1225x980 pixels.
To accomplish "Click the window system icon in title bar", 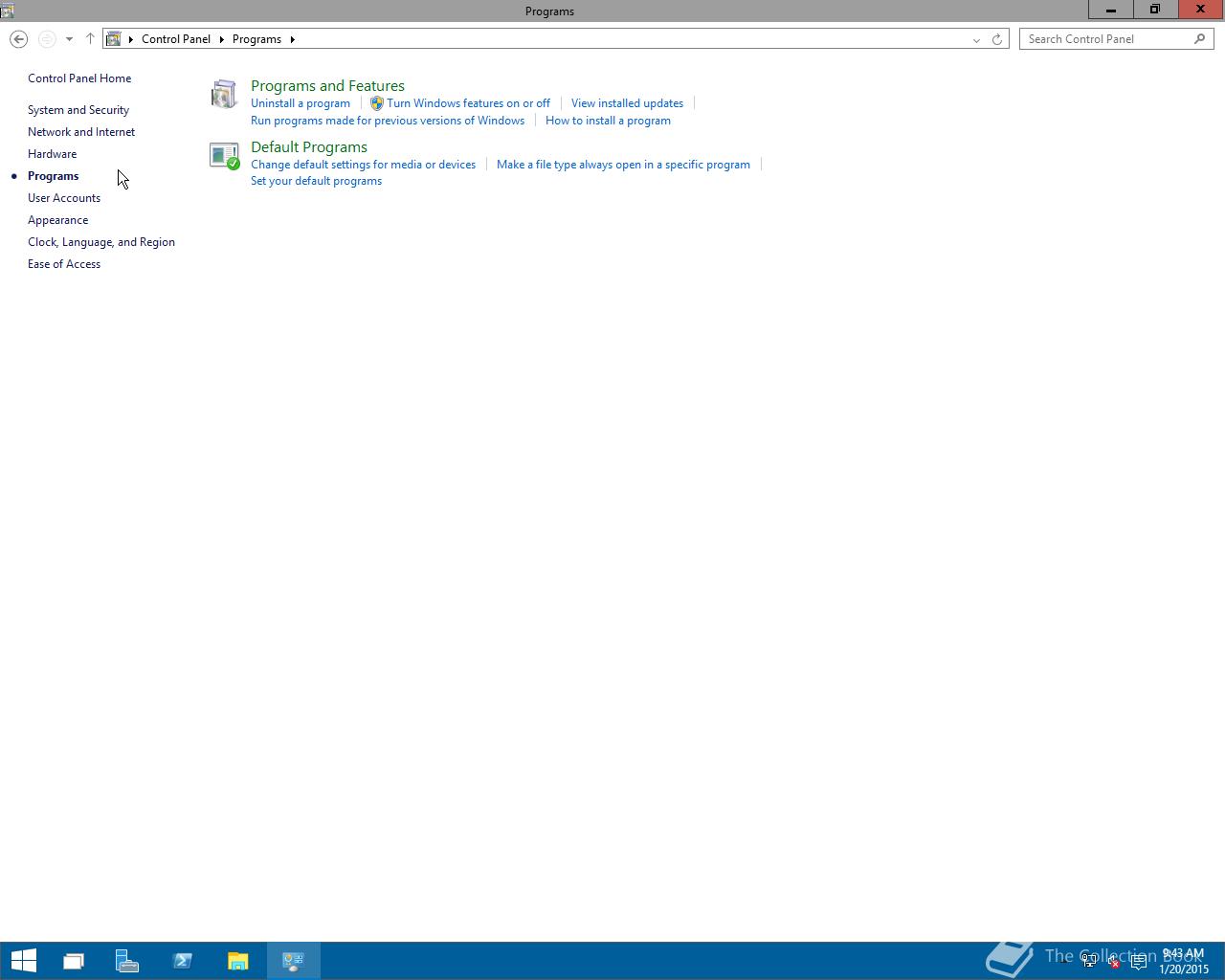I will click(7, 11).
